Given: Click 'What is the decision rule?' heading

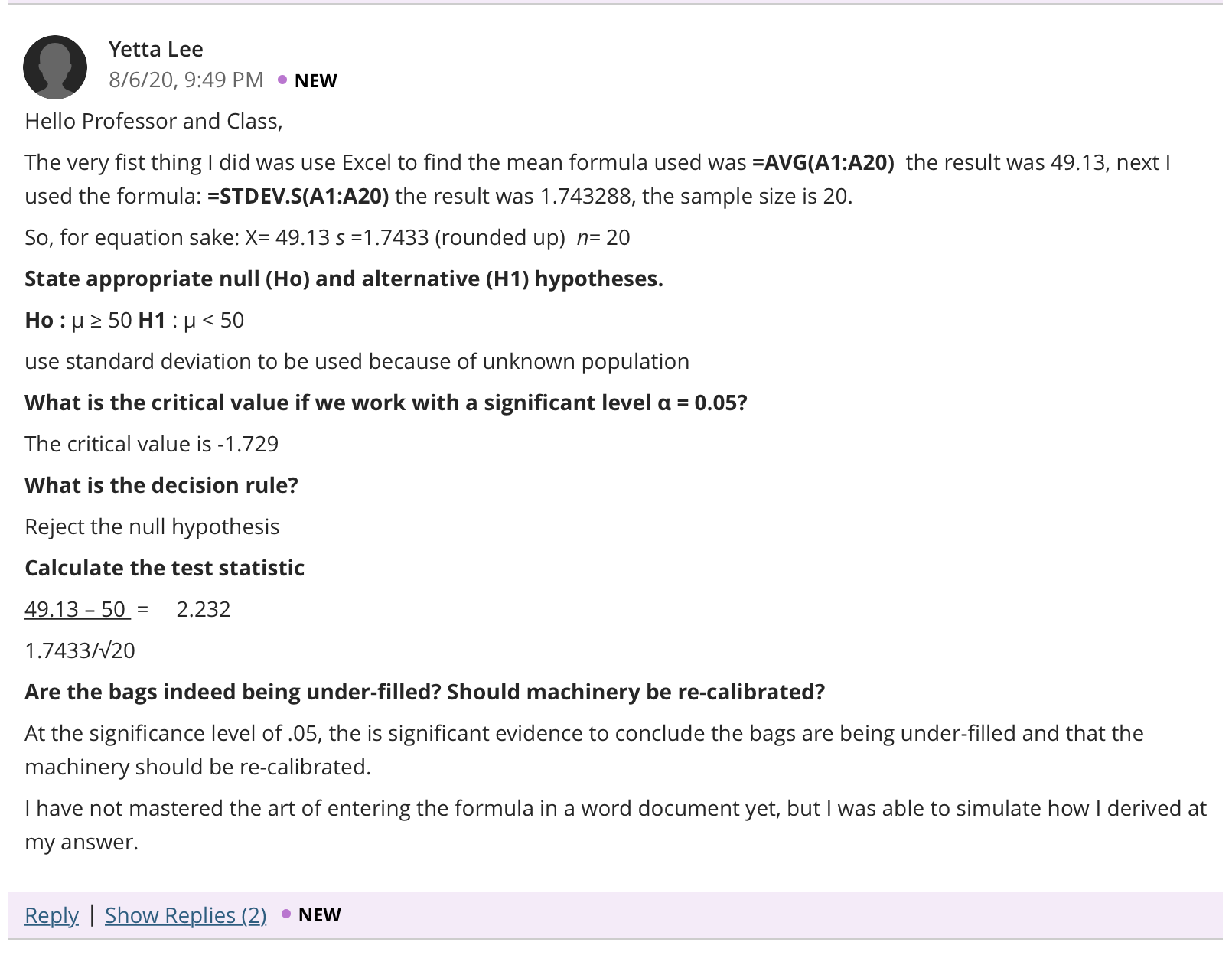Looking at the screenshot, I should click(161, 486).
